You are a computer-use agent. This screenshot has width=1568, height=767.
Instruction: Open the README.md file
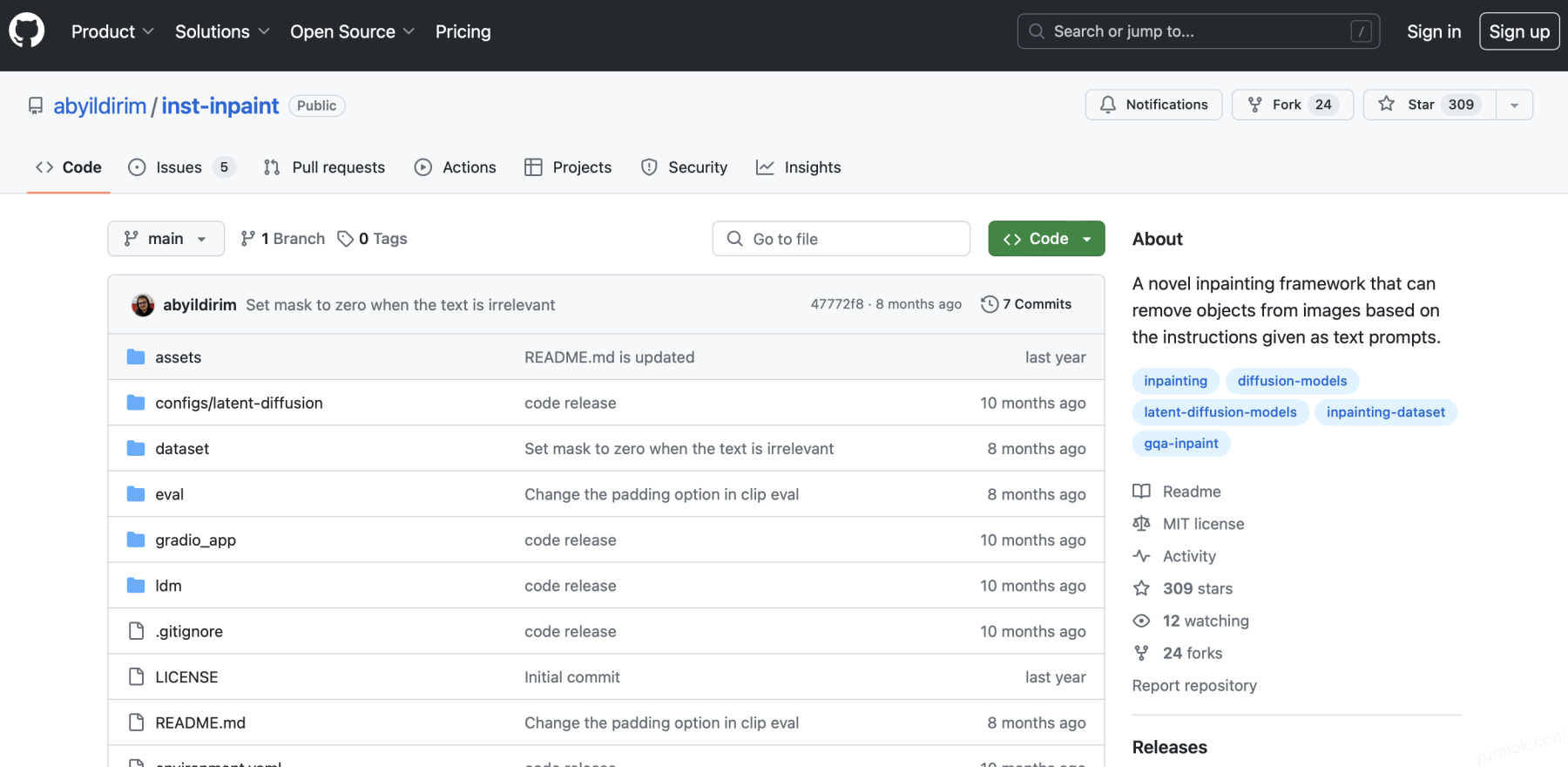200,723
